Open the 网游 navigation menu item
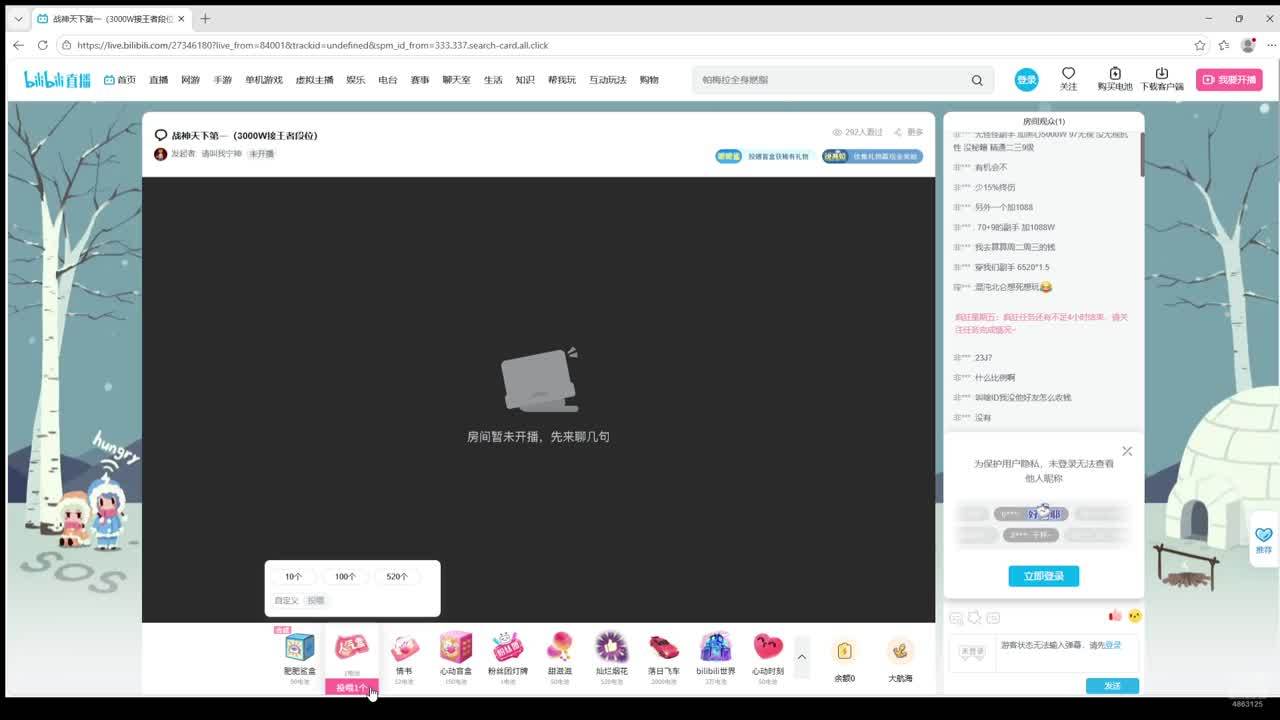The height and width of the screenshot is (720, 1280). [190, 80]
